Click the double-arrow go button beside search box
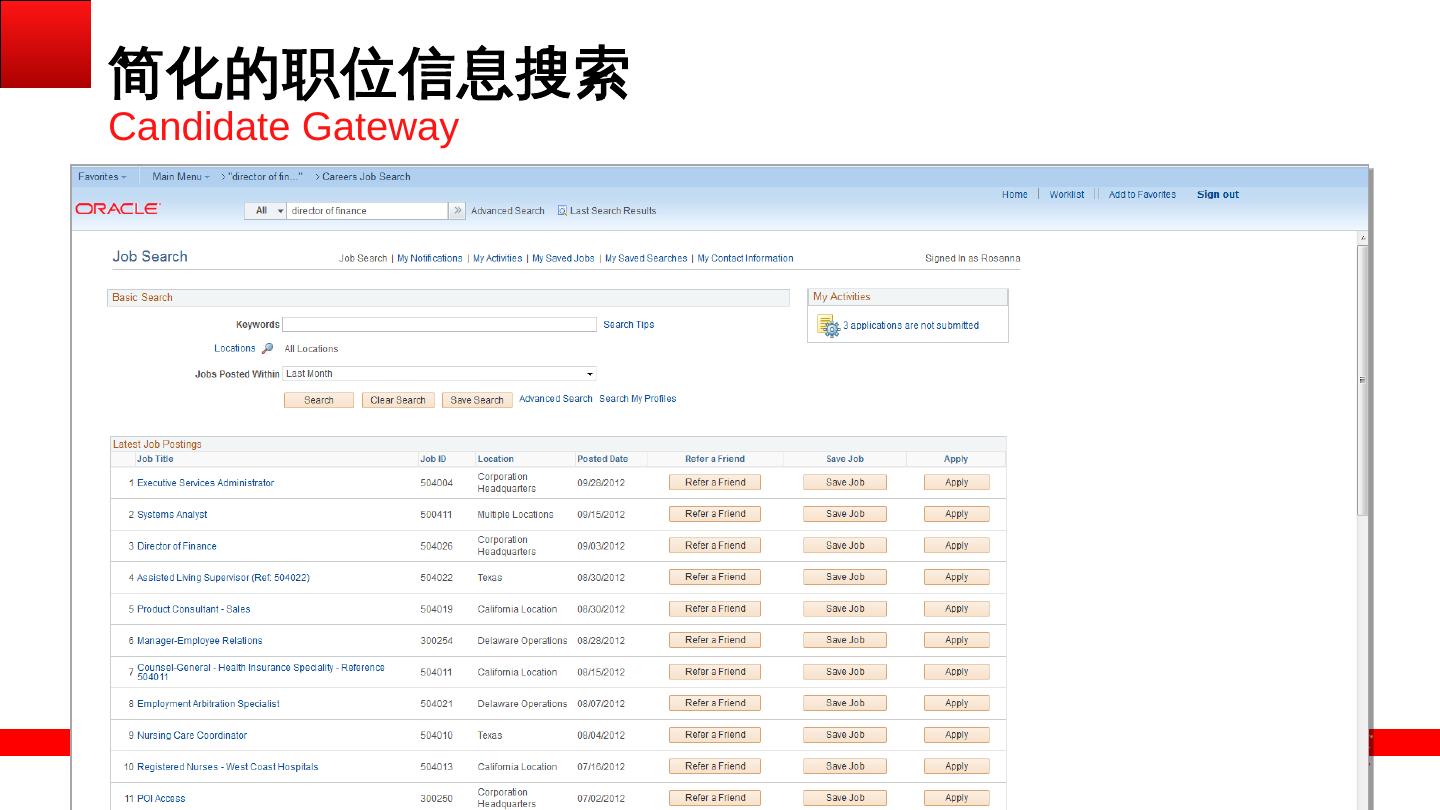The height and width of the screenshot is (810, 1440). coord(458,211)
